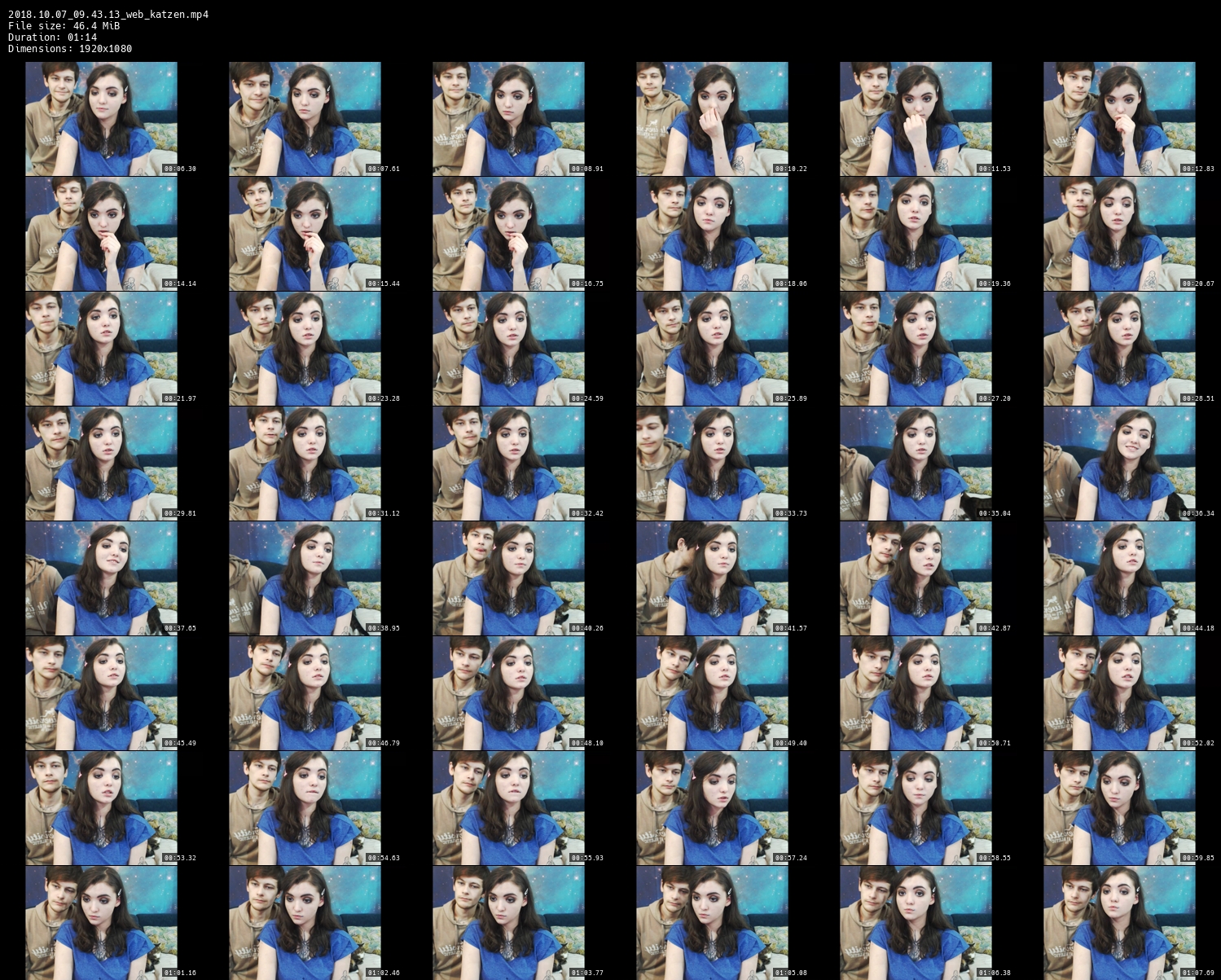Select the 00:57.24 frame

point(712,808)
